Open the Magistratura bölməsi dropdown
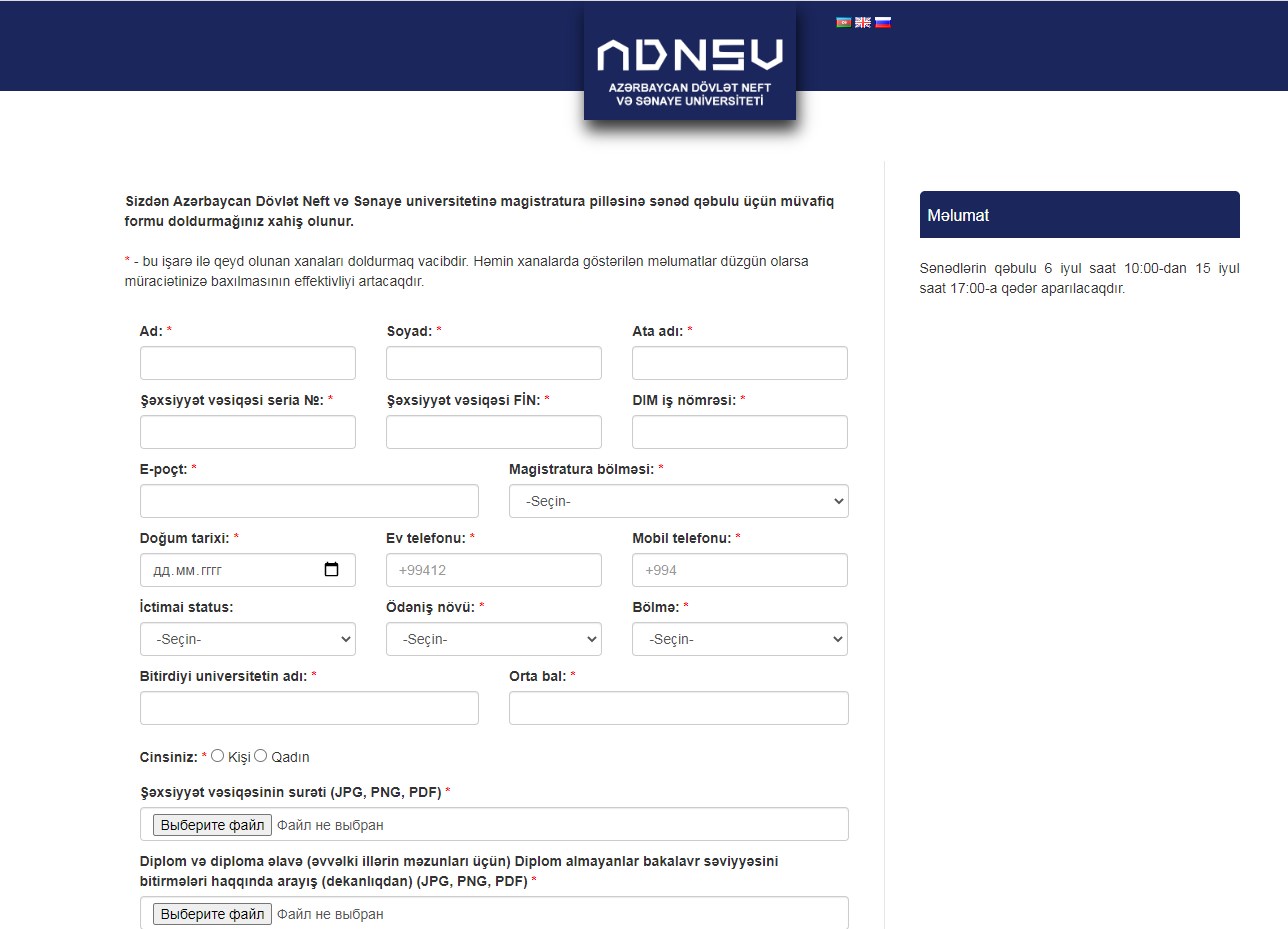Image resolution: width=1288 pixels, height=929 pixels. (x=678, y=501)
